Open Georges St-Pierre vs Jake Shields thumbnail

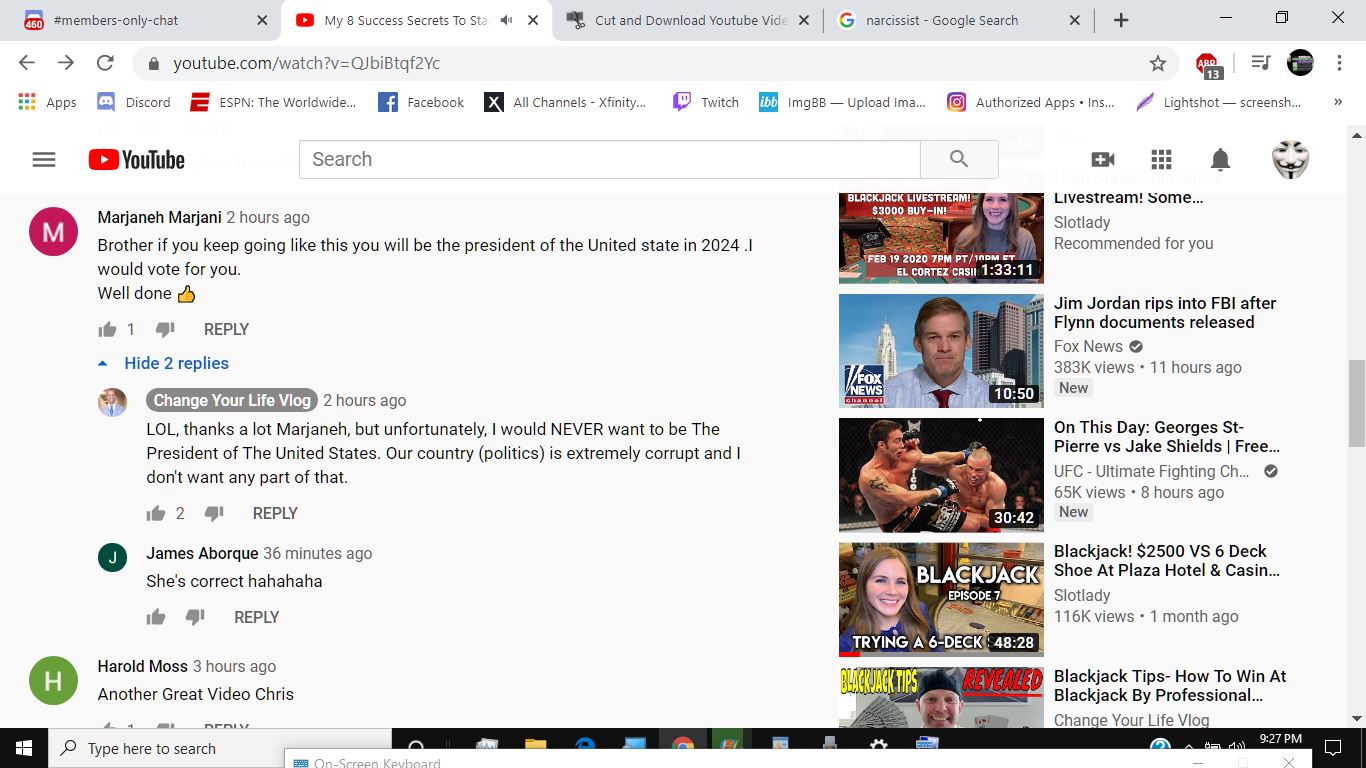(x=941, y=475)
